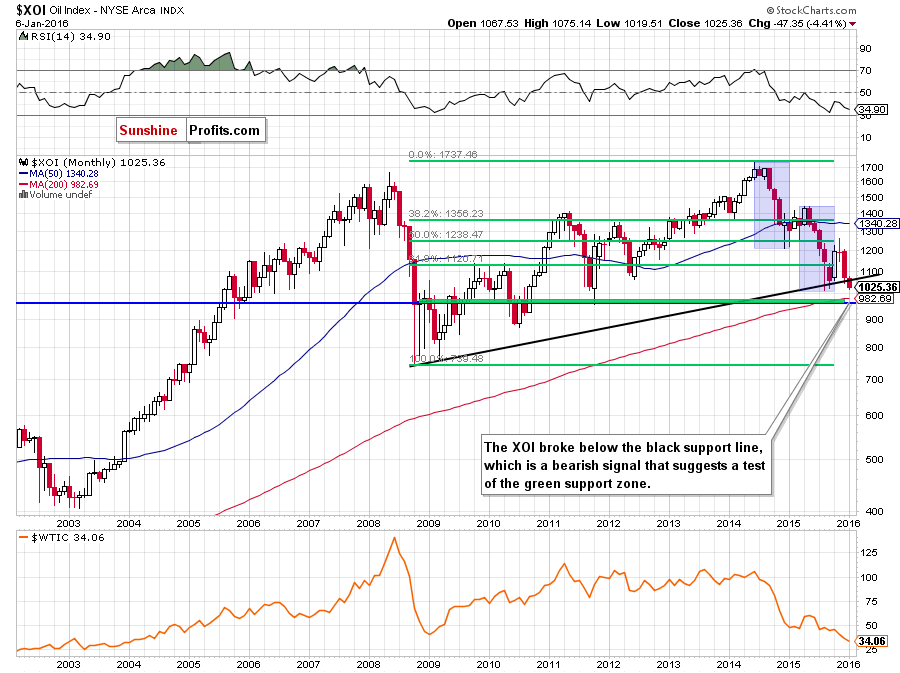This screenshot has height=673, width=900.
Task: Click the 125 level label on WTIC axis
Action: tap(870, 553)
